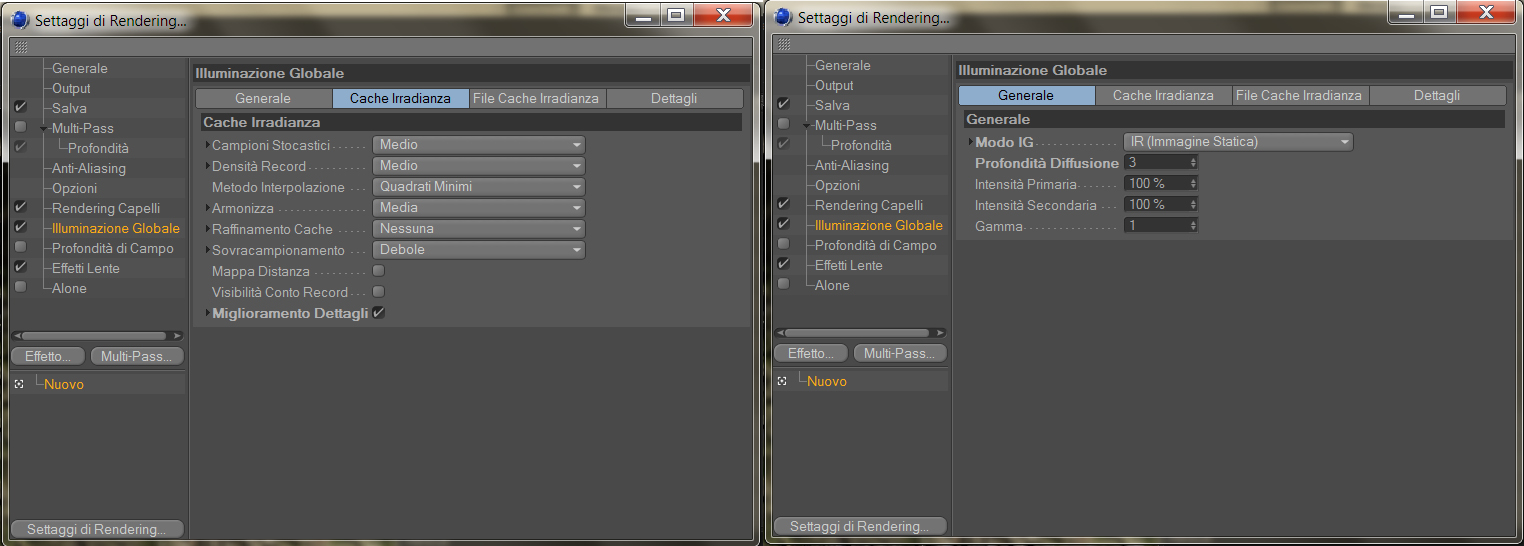Open File Cache Irradianza tab in right window
The width and height of the screenshot is (1524, 546).
[x=1300, y=95]
